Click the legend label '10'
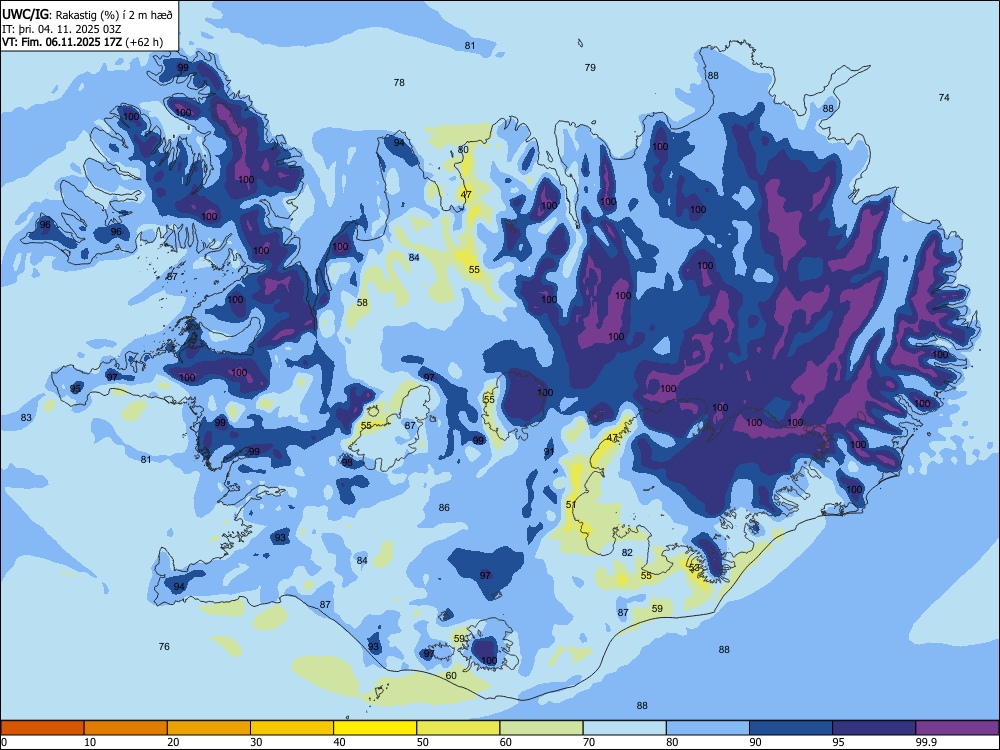 90,742
